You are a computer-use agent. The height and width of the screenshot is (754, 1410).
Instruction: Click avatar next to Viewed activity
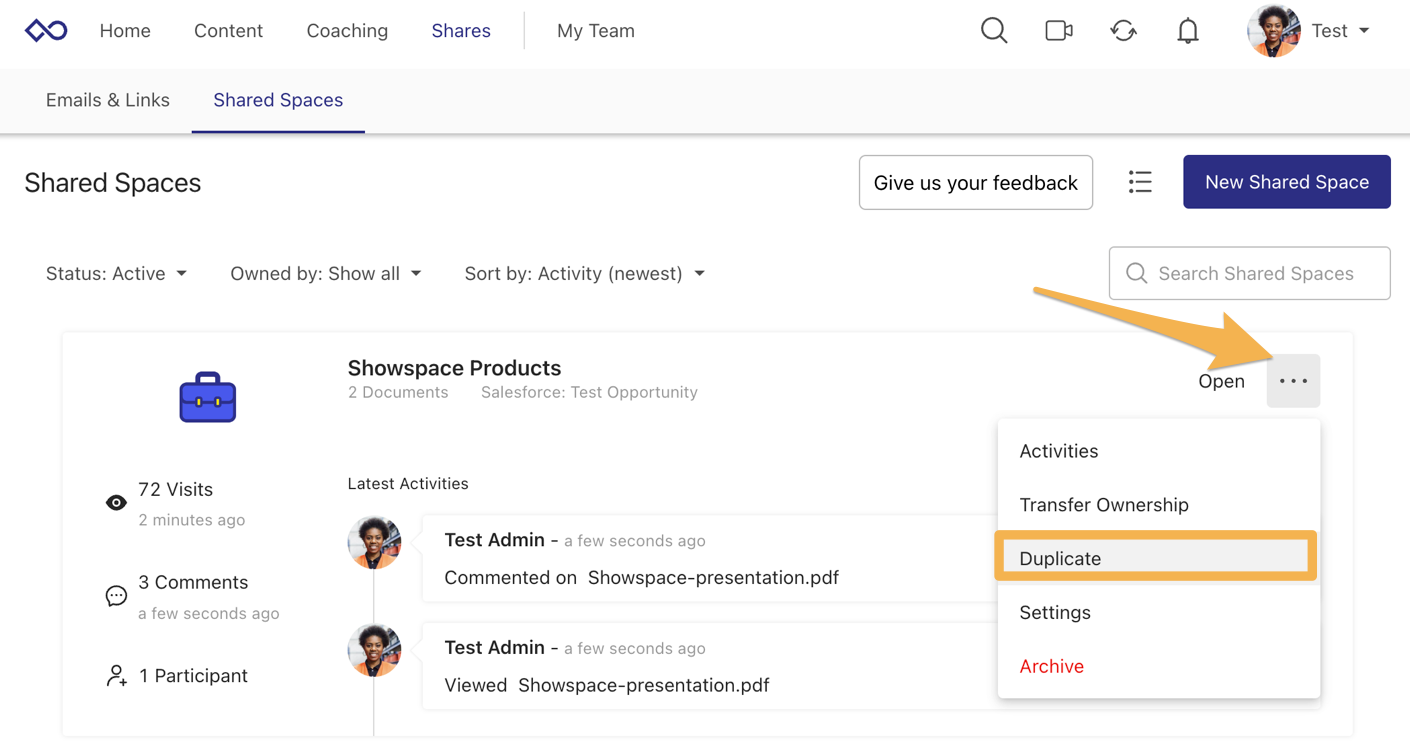(x=374, y=650)
